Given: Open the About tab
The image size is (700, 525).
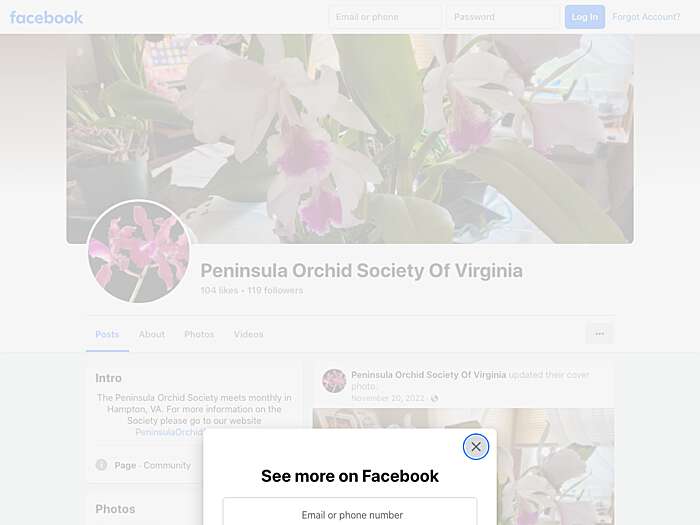Looking at the screenshot, I should click(152, 334).
